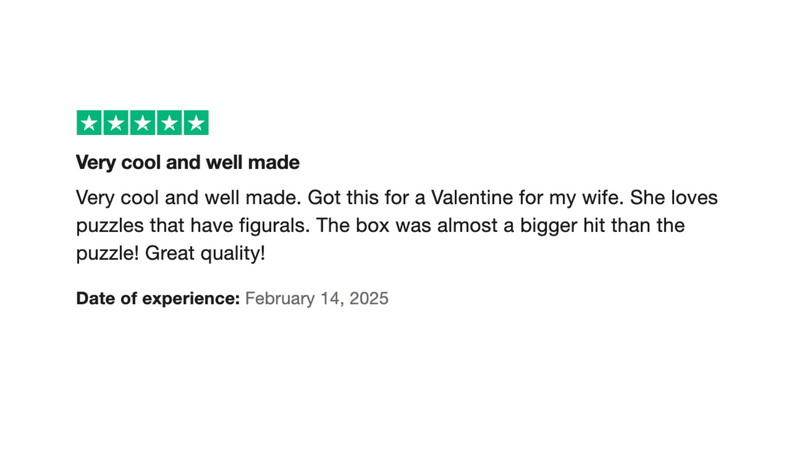Screen dimensions: 800x450
Task: Click the fifth, last rating star
Action: click(x=197, y=123)
